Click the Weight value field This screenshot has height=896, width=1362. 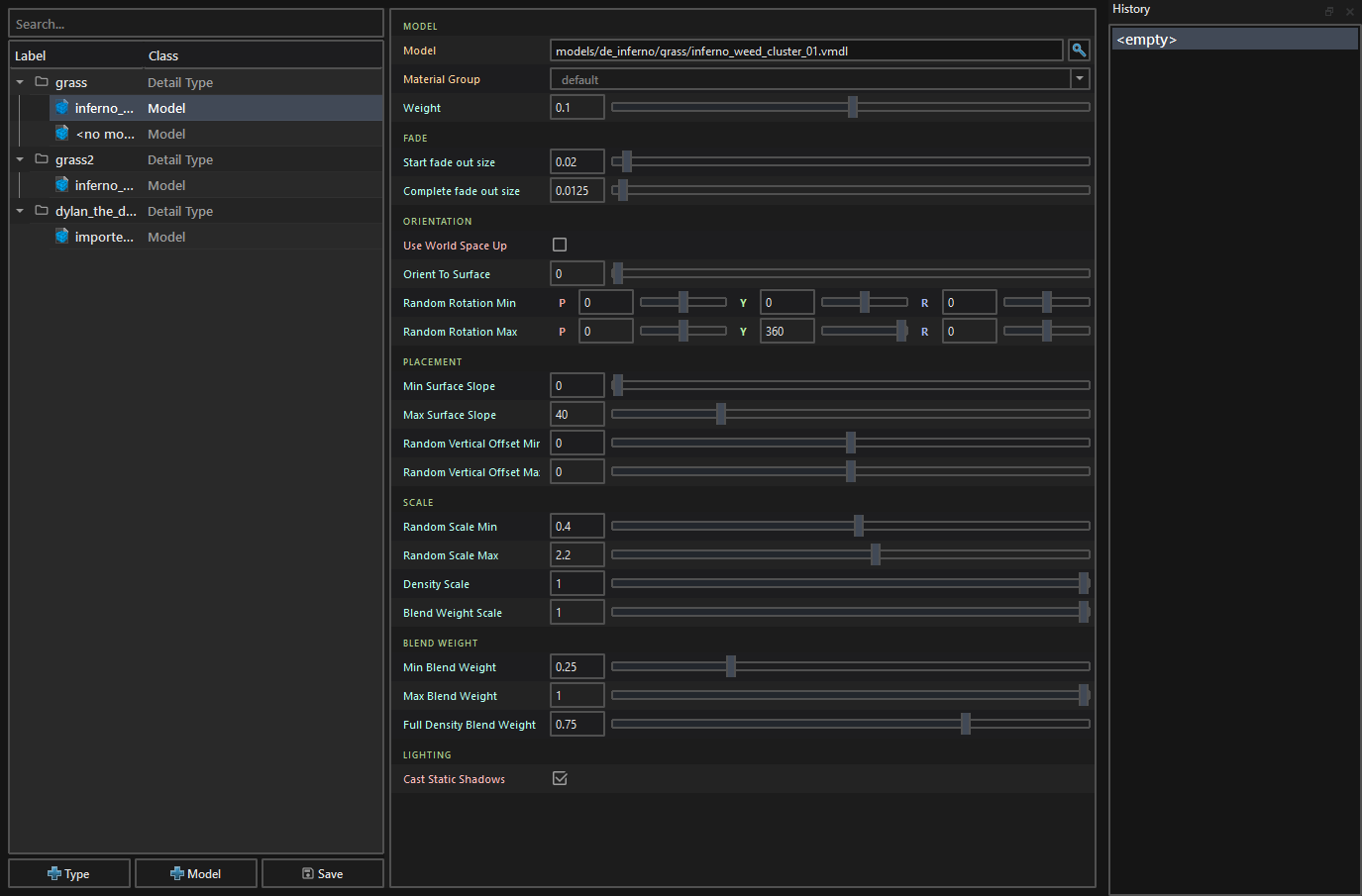(577, 108)
